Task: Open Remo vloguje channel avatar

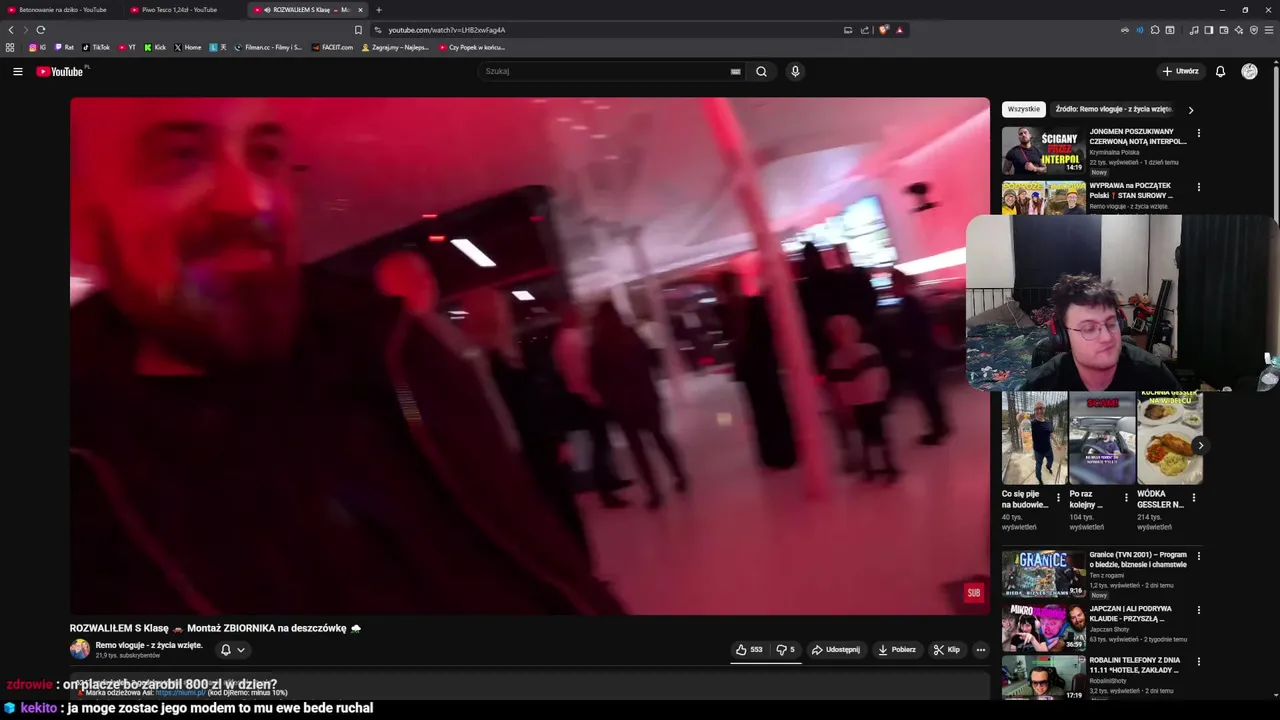Action: [x=79, y=649]
